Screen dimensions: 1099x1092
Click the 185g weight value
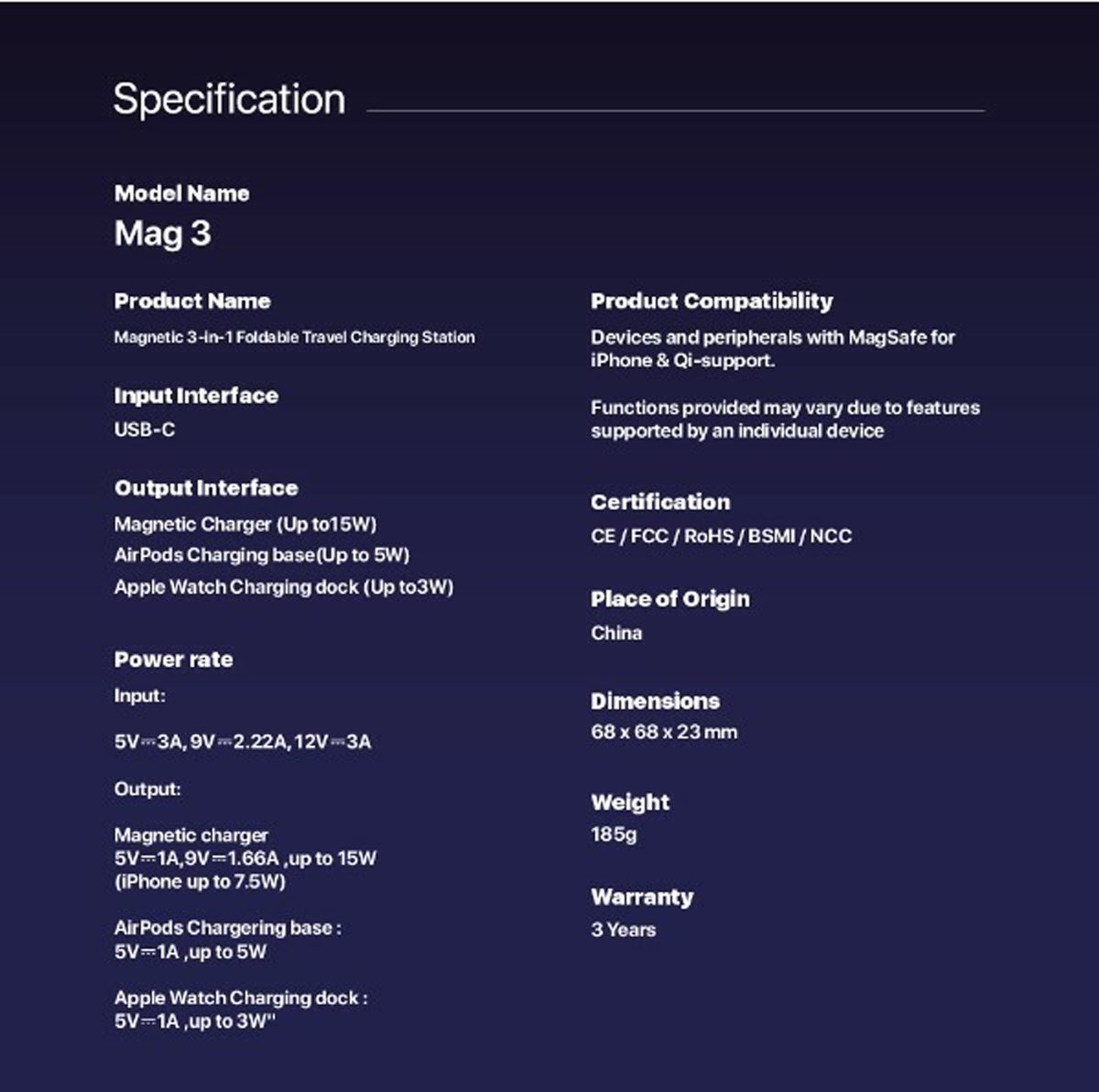[x=614, y=835]
